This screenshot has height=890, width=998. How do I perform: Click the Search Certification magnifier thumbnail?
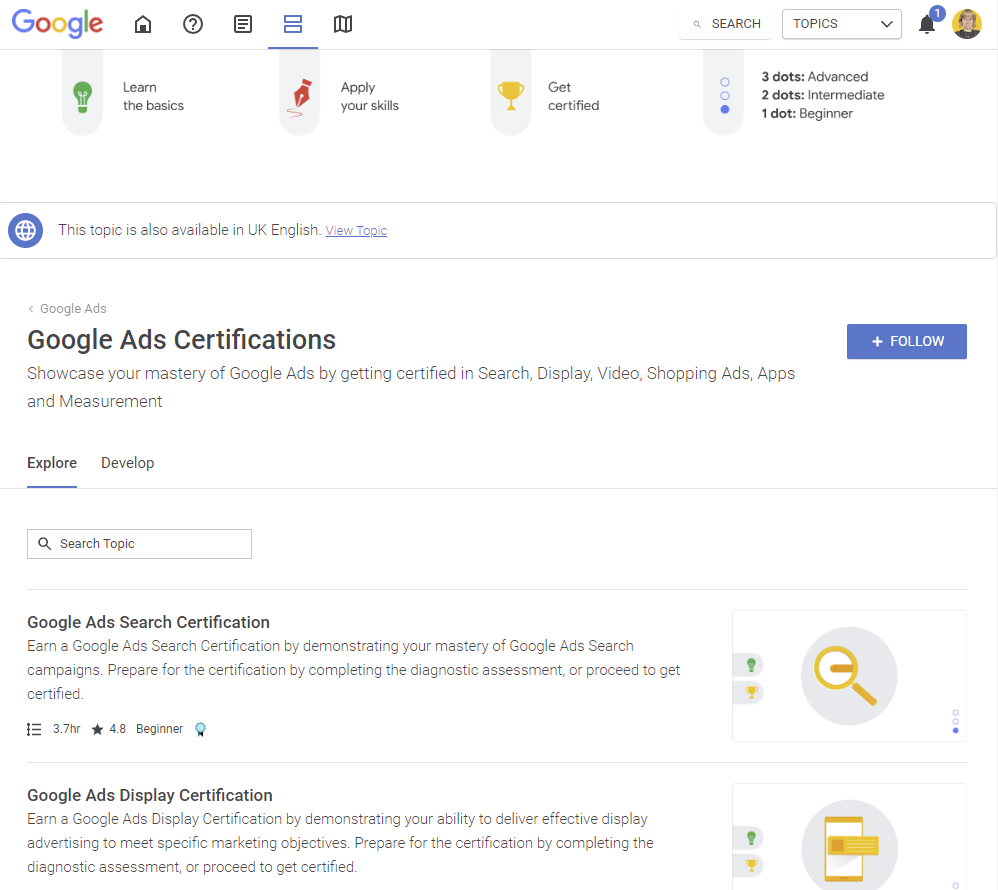coord(848,676)
